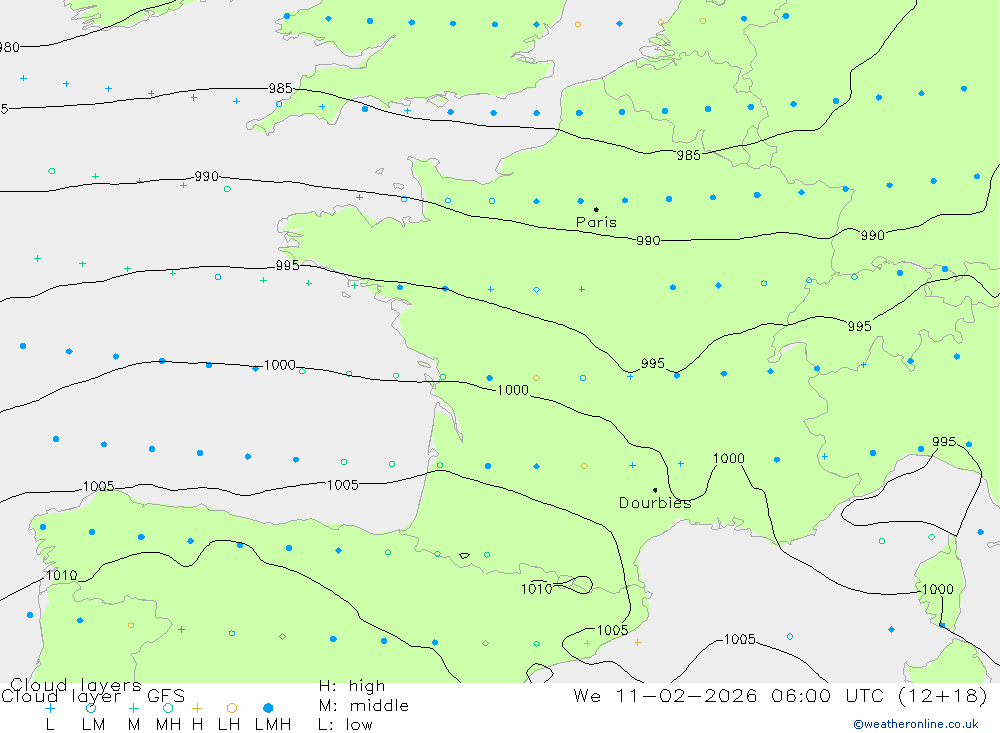The width and height of the screenshot is (1000, 733).
Task: Click the 'LMH' legend label text
Action: [x=273, y=725]
